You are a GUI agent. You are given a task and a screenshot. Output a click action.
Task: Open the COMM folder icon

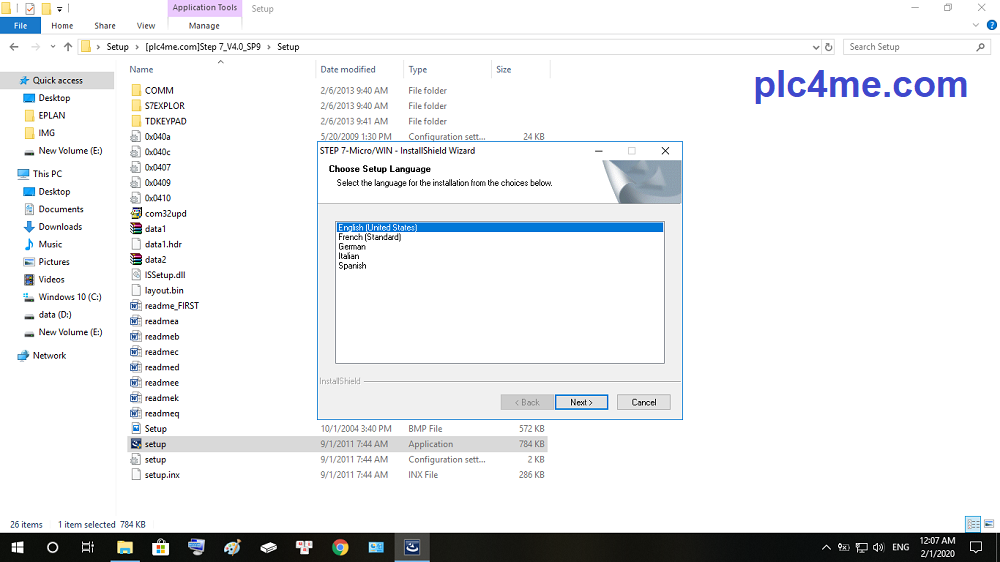click(136, 91)
